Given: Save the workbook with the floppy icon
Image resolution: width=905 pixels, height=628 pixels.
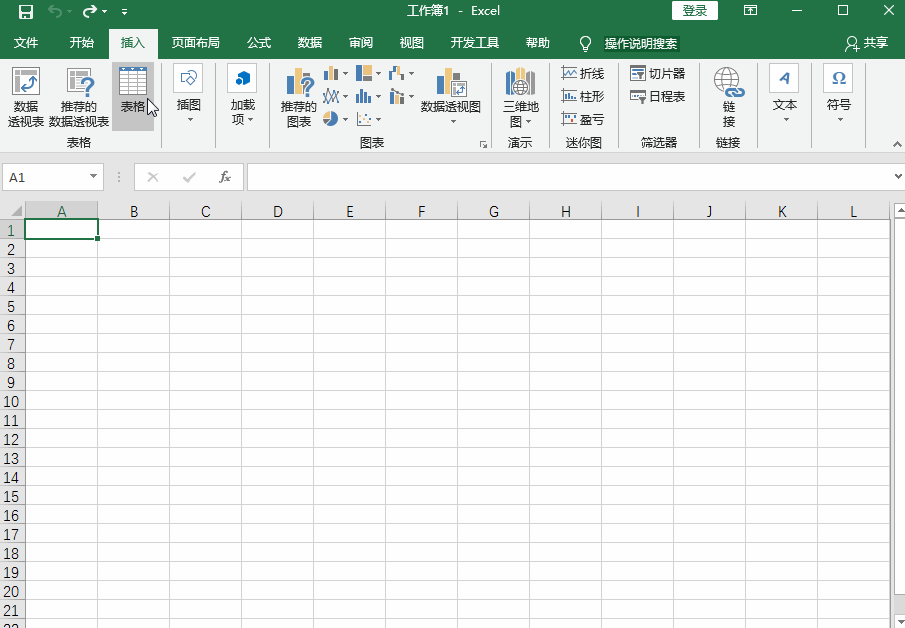Looking at the screenshot, I should pyautogui.click(x=26, y=11).
